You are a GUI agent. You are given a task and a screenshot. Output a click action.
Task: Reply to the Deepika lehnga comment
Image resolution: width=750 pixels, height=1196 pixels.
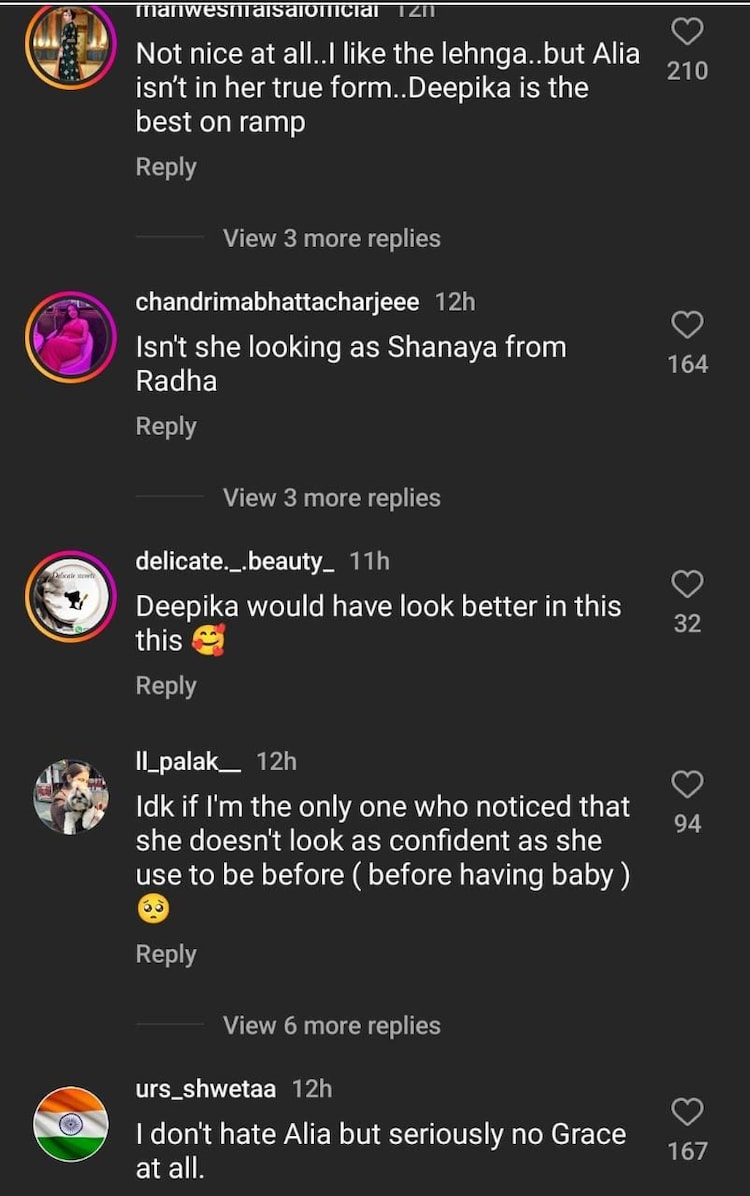[x=166, y=166]
